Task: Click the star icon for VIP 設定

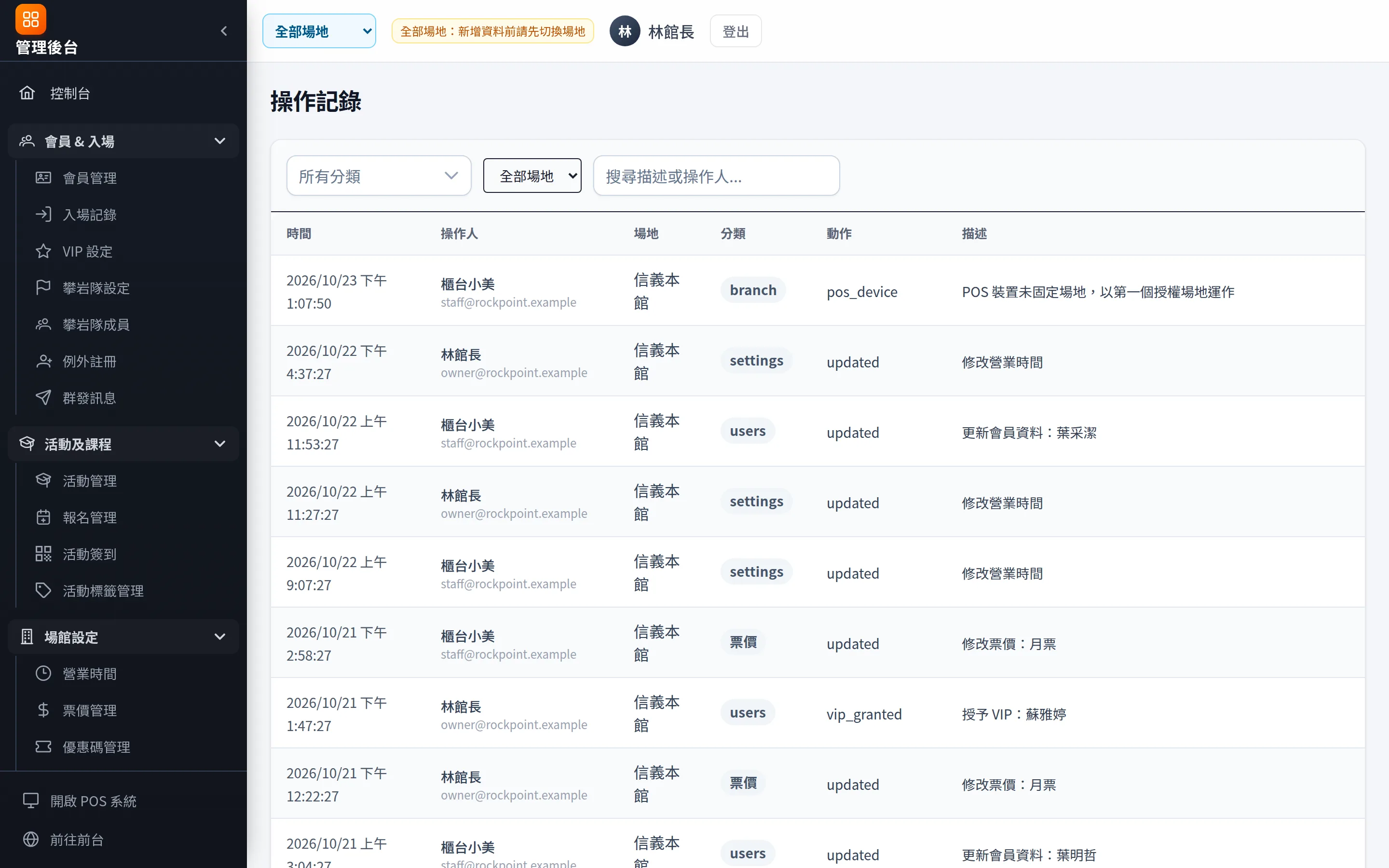Action: (x=43, y=251)
